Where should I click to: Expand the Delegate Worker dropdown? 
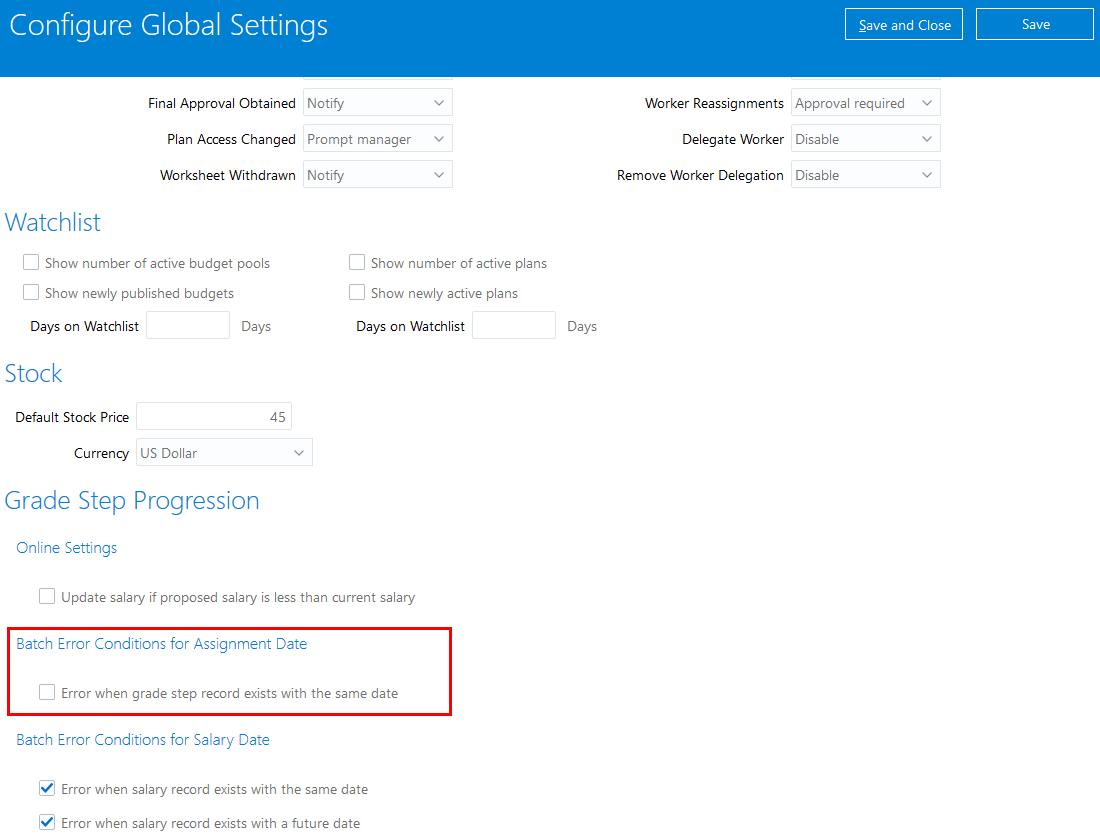pos(865,139)
